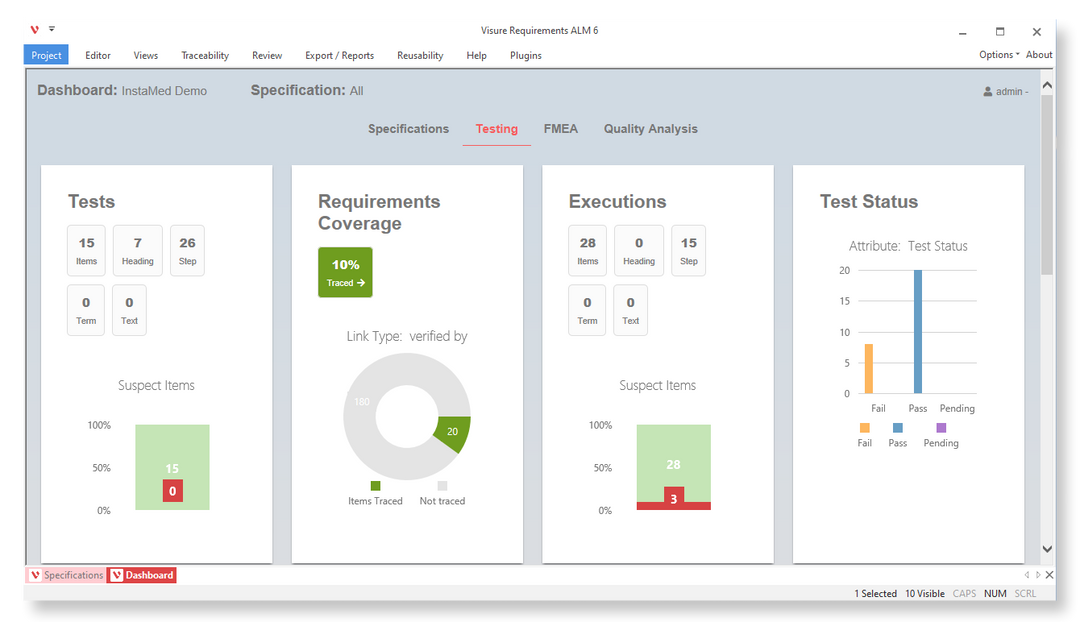
Task: Click the NUM indicator in status bar
Action: 995,593
